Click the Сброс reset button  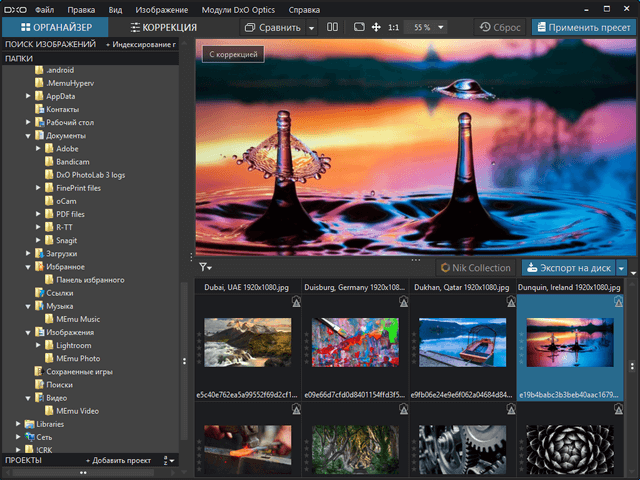(x=500, y=27)
